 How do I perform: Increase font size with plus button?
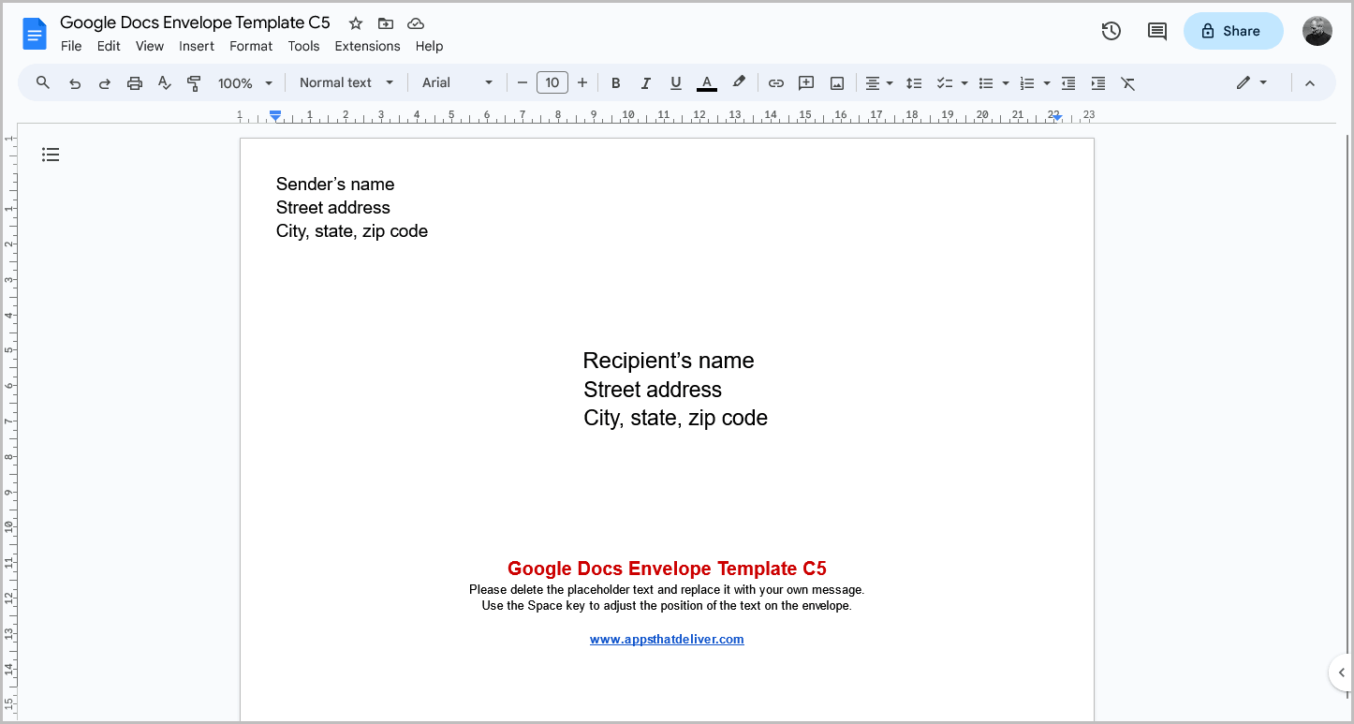coord(582,83)
